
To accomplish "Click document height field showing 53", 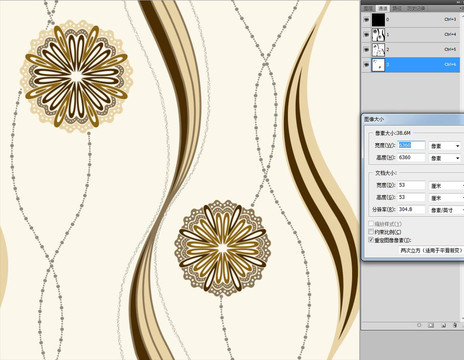I will click(x=411, y=197).
